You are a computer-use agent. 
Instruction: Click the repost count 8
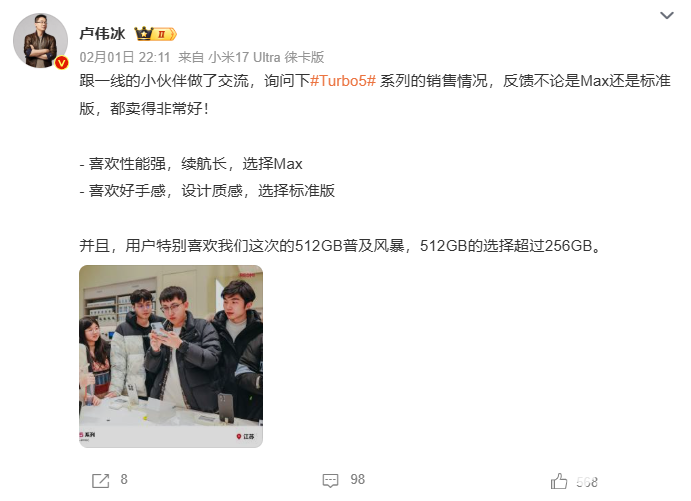[124, 479]
